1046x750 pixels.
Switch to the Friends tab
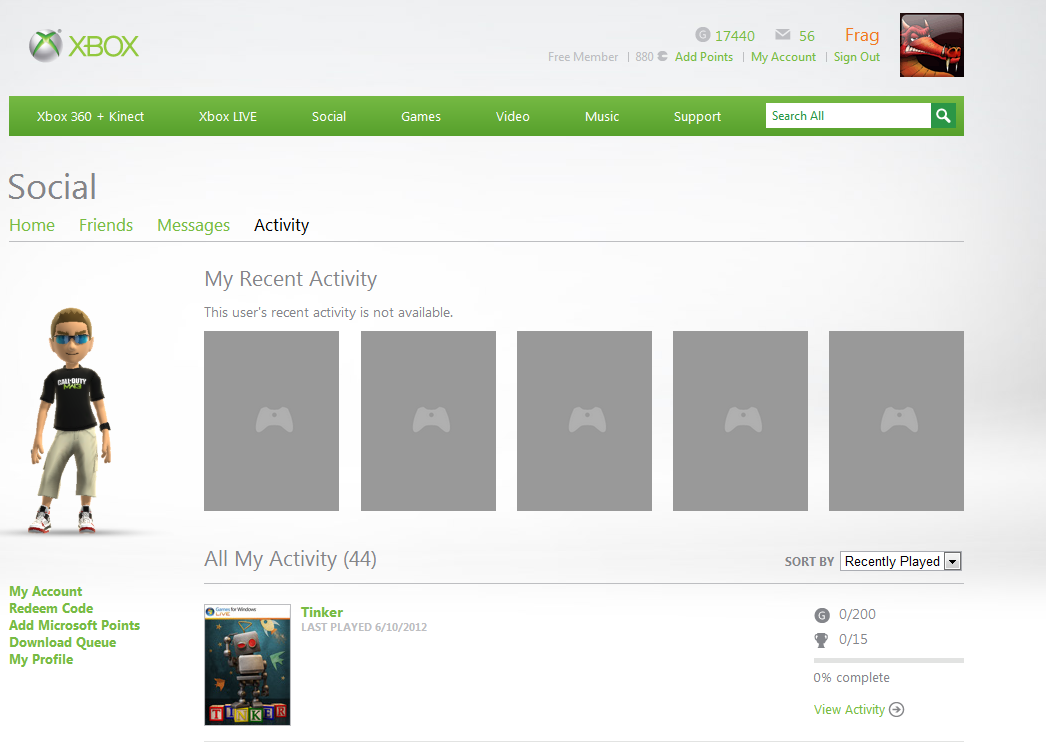point(105,226)
